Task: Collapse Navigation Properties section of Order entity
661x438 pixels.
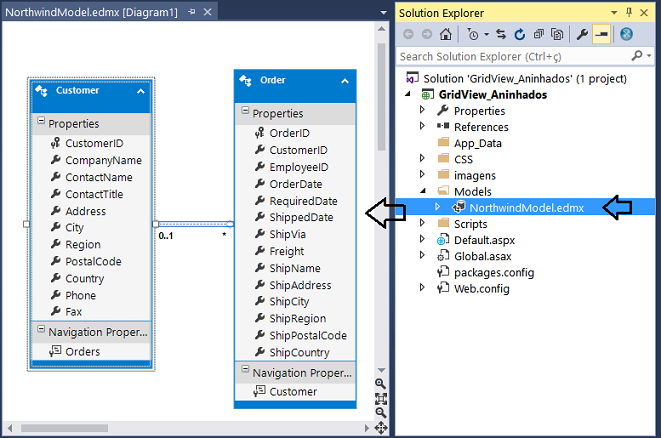Action: [x=245, y=369]
